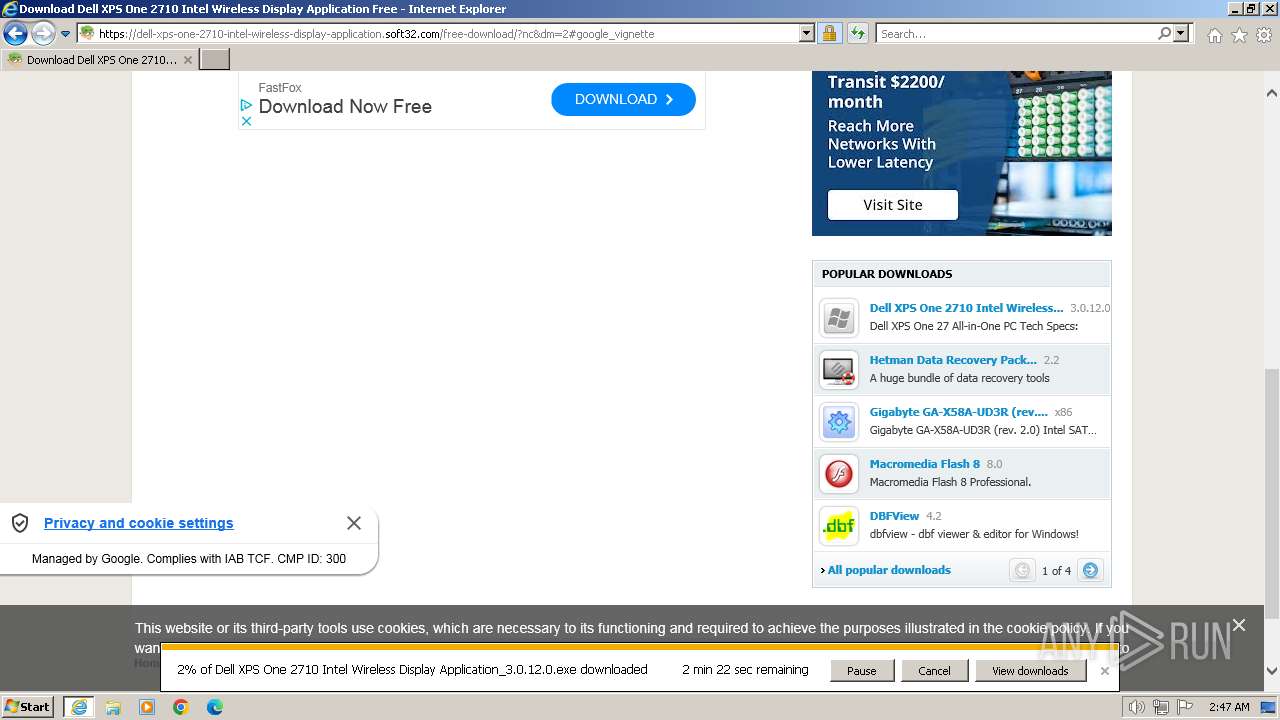
Task: Expand the address bar autocomplete dropdown
Action: coord(807,33)
